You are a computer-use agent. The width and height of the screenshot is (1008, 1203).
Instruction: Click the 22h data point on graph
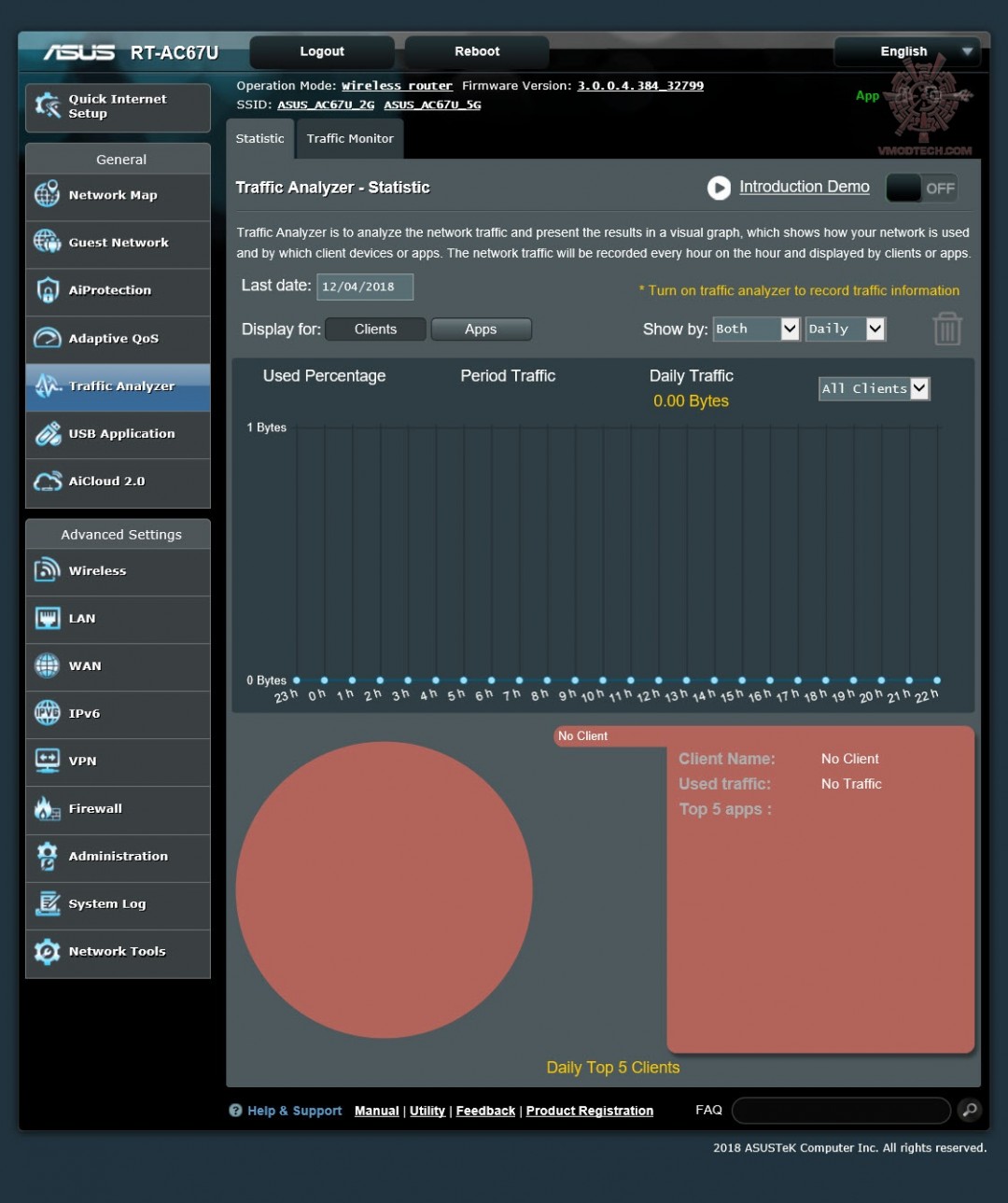(x=937, y=680)
